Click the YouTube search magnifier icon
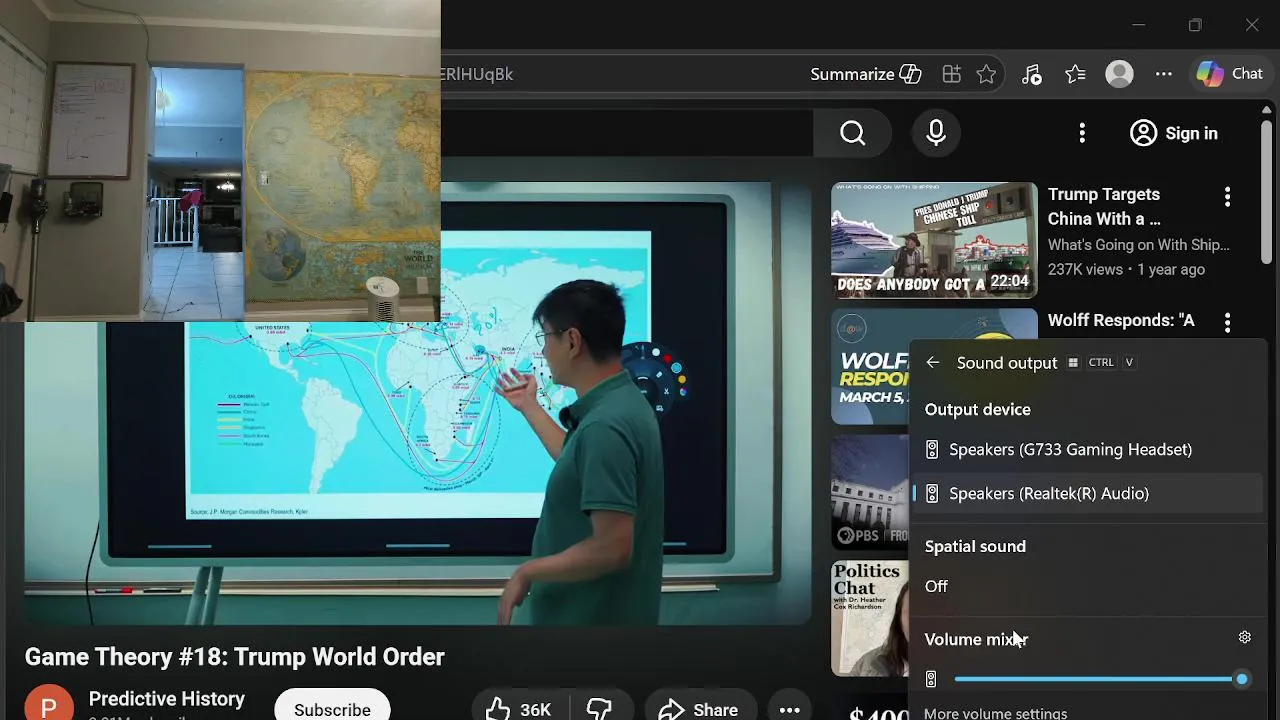 853,133
